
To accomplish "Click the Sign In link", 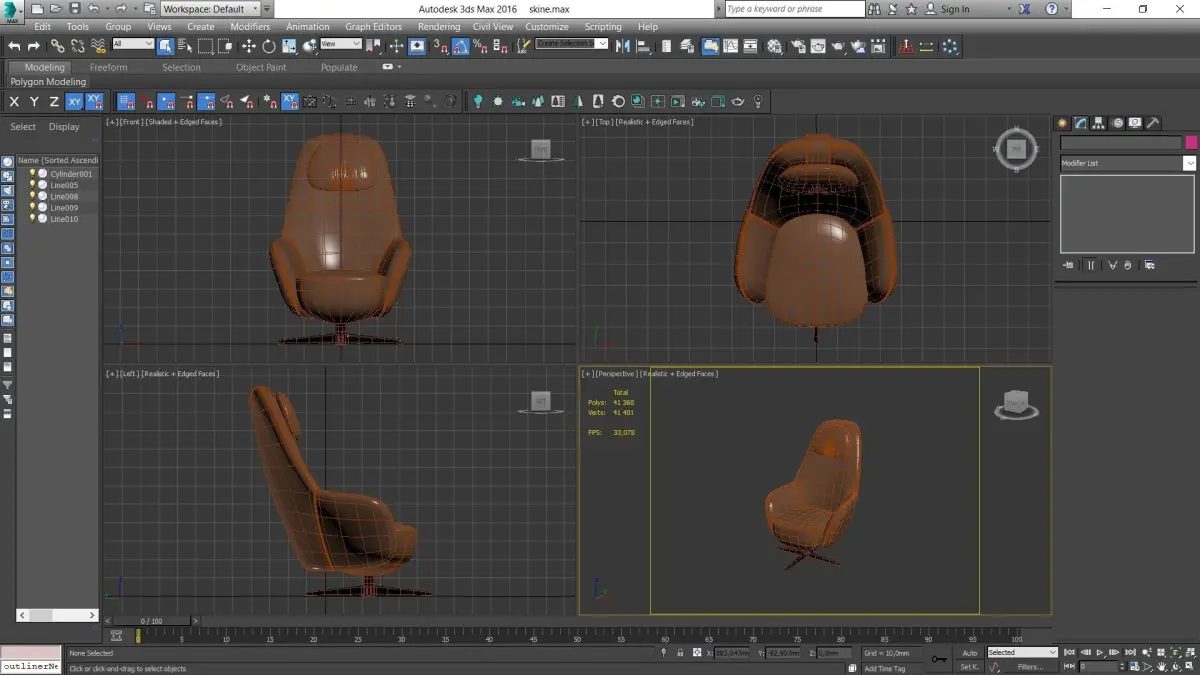I will [955, 9].
